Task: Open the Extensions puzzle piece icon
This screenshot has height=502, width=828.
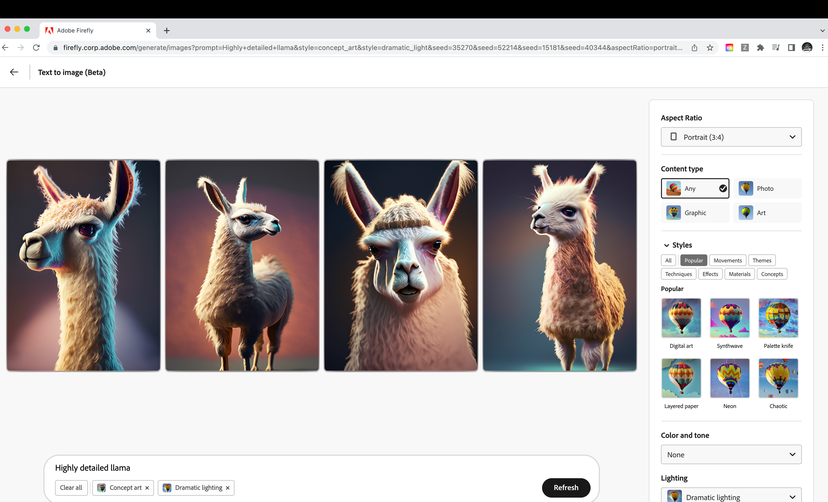Action: pyautogui.click(x=760, y=48)
